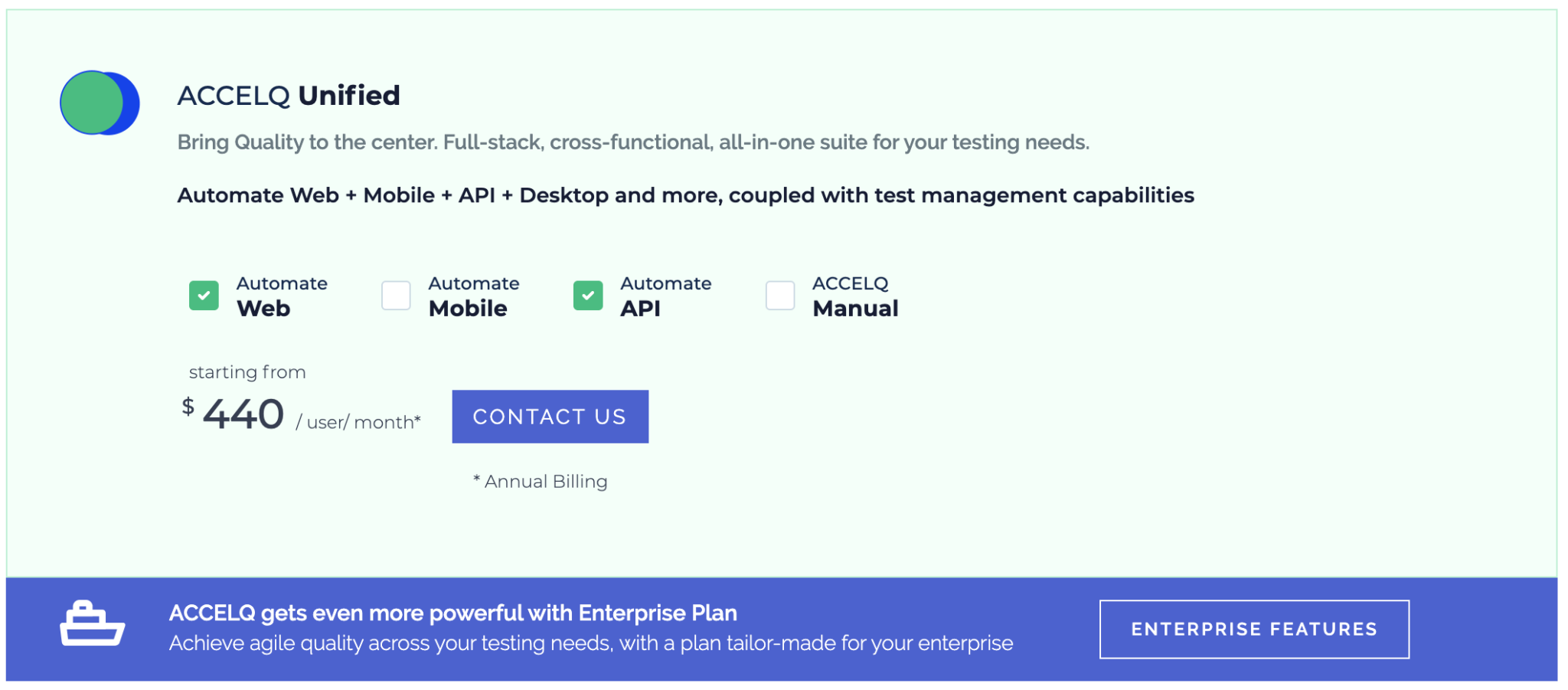This screenshot has height=690, width=1568.
Task: Click the 440 price figure
Action: 243,414
